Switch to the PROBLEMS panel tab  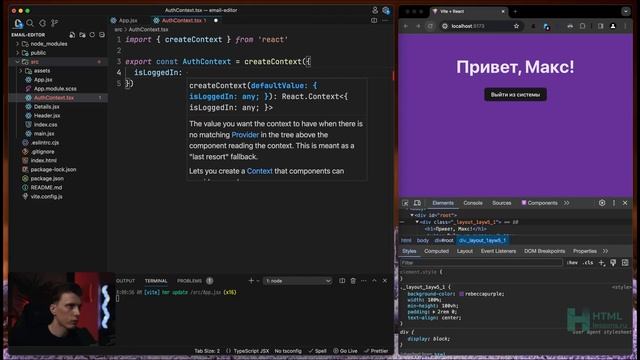(189, 281)
